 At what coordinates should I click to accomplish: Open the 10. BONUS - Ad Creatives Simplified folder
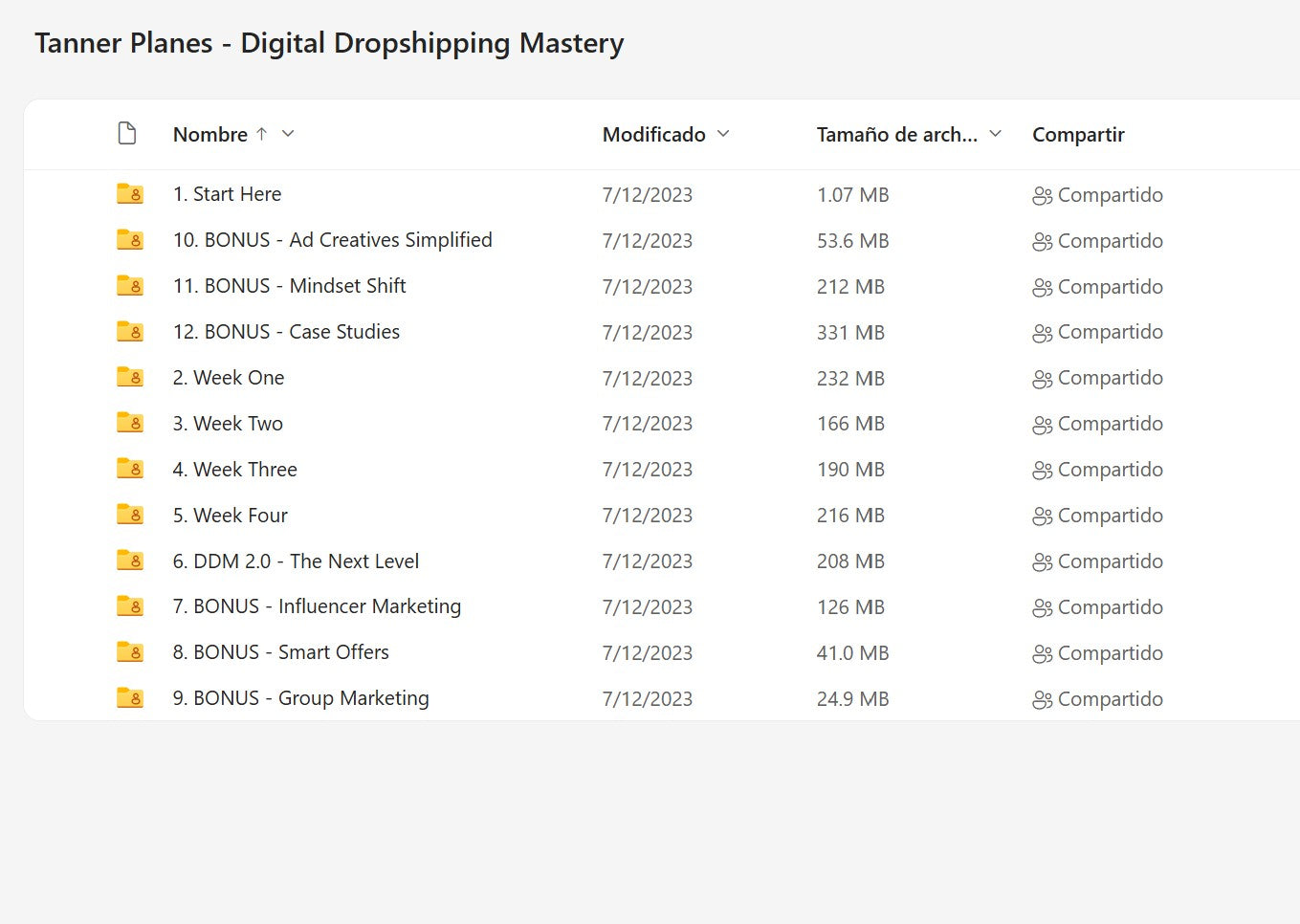tap(332, 240)
